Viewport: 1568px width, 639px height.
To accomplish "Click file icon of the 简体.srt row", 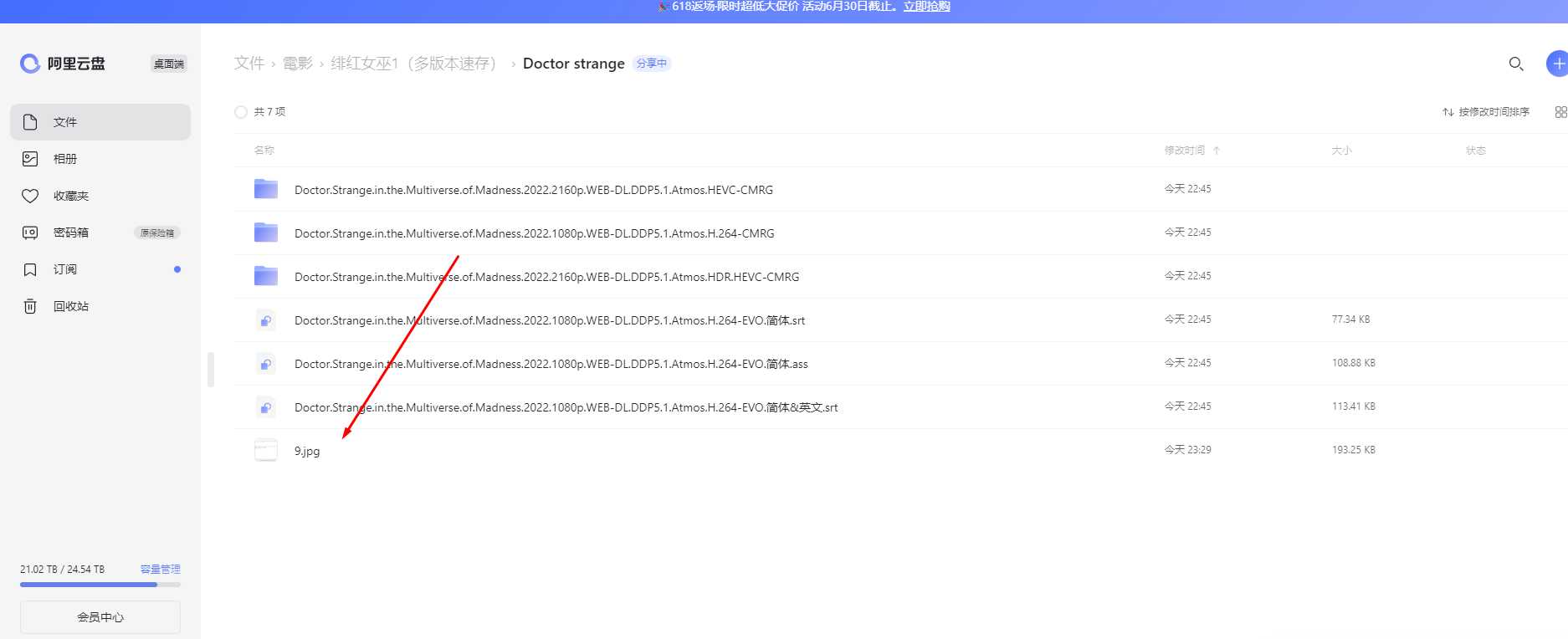I will click(x=266, y=320).
